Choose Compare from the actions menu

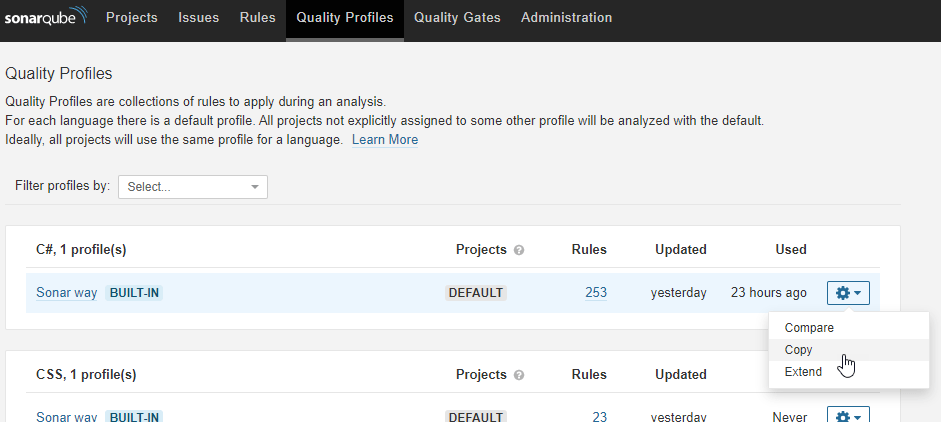tap(809, 328)
